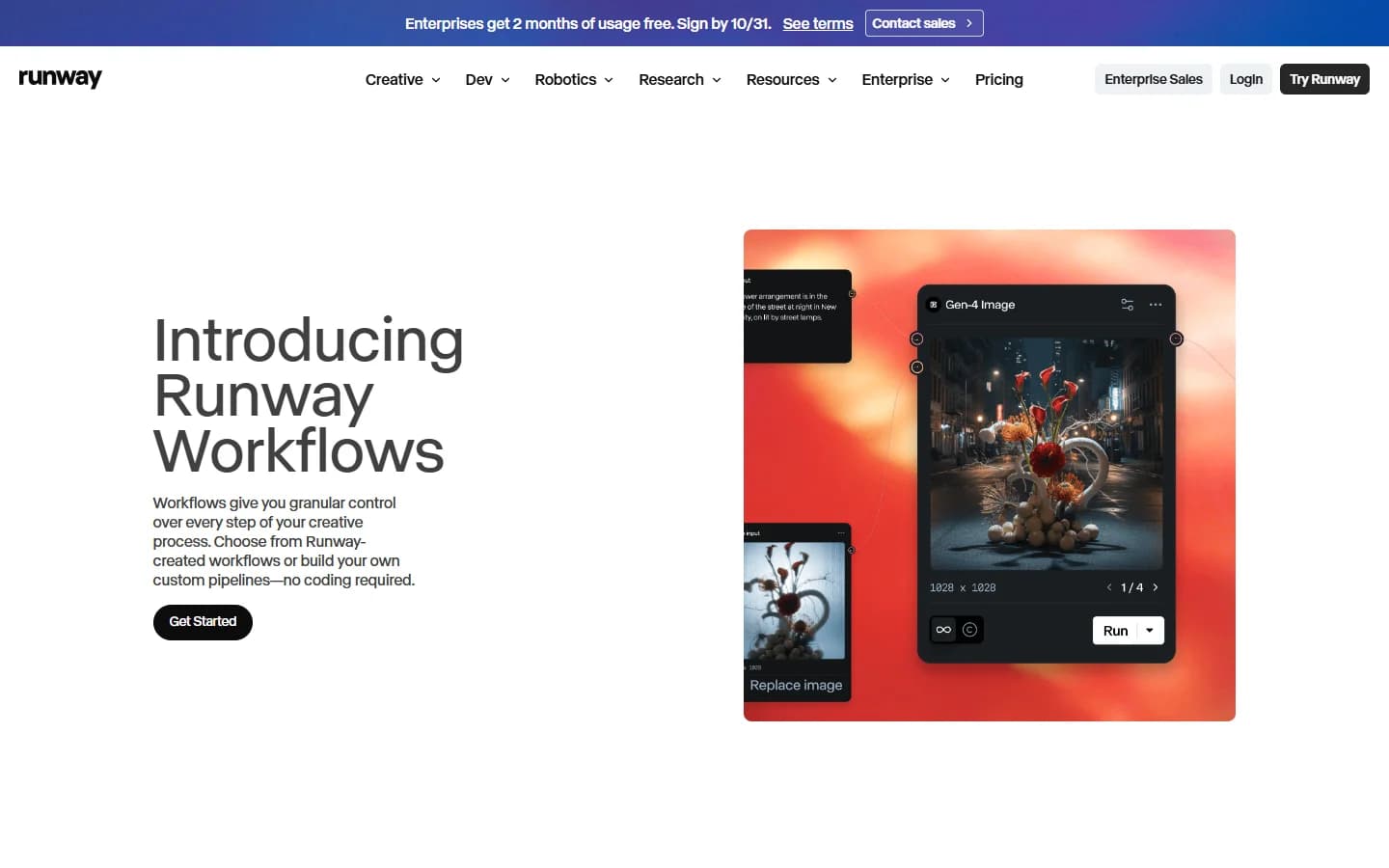The image size is (1389, 868).
Task: Go to previous generated image arrow
Action: tap(1109, 587)
